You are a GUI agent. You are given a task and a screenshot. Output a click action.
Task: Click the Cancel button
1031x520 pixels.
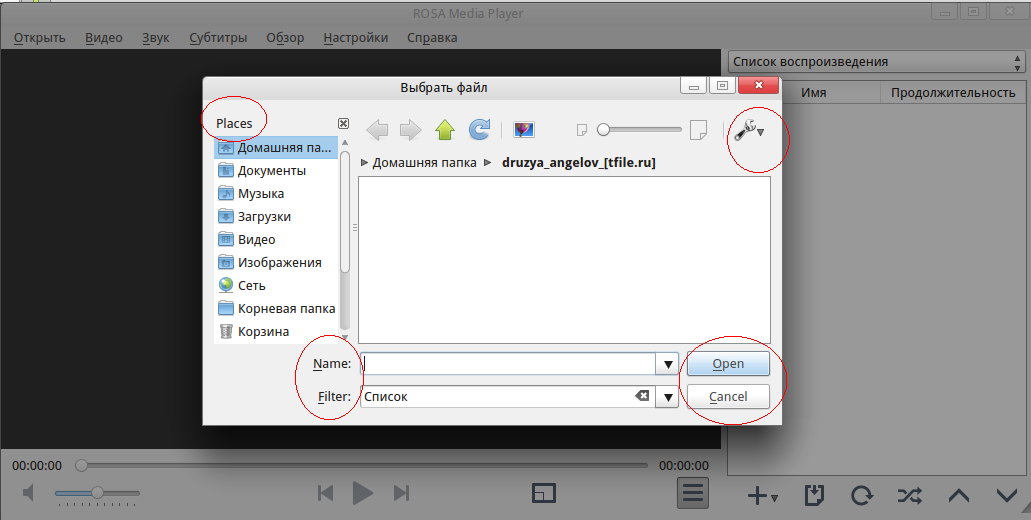coord(728,396)
